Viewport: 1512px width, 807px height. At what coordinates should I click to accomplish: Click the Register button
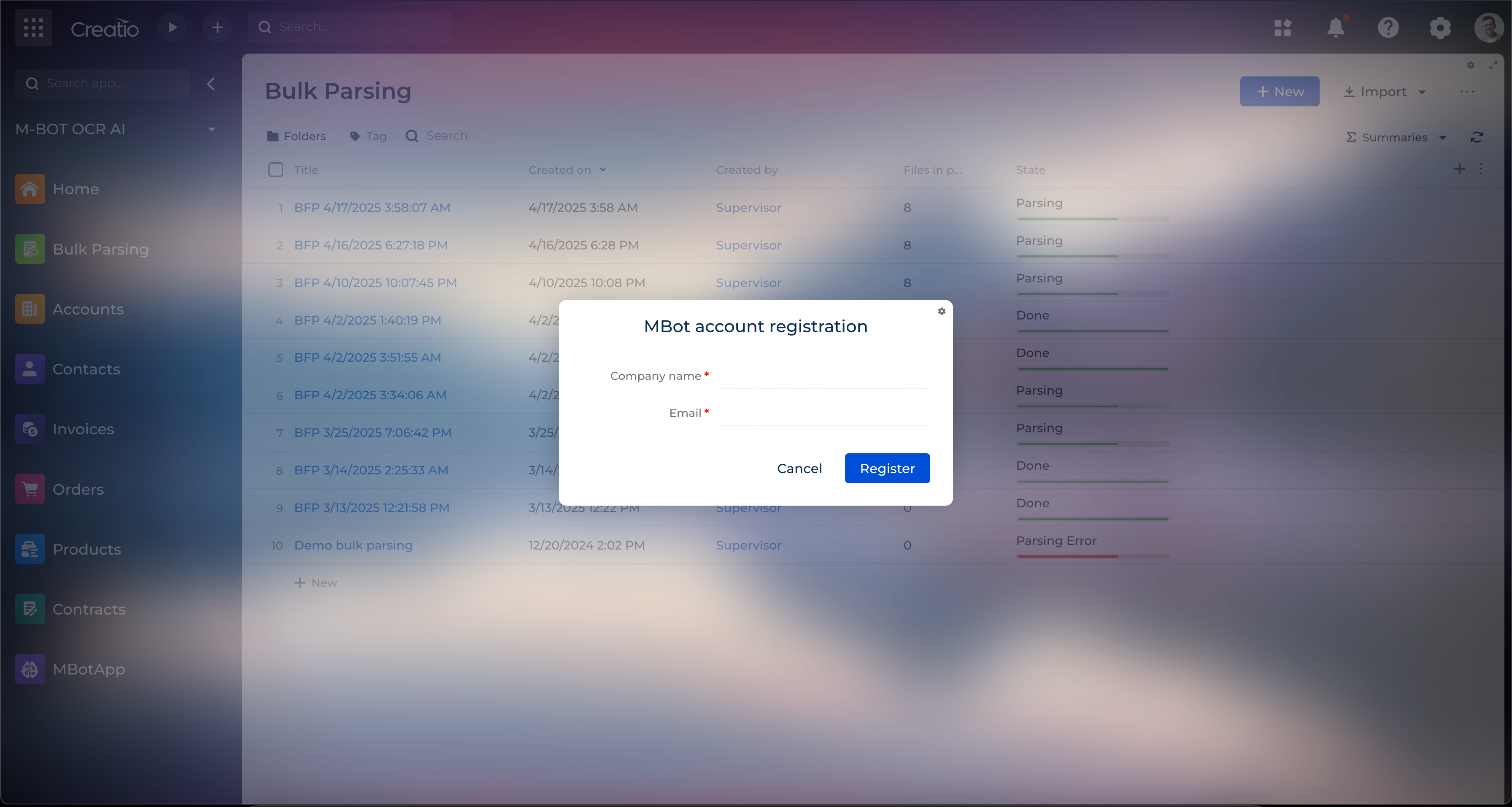coord(887,468)
